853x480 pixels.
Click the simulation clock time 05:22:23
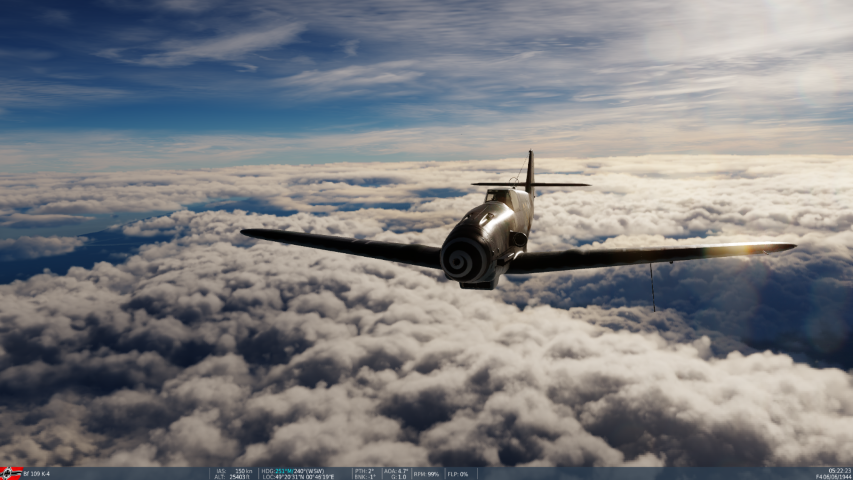coord(839,470)
